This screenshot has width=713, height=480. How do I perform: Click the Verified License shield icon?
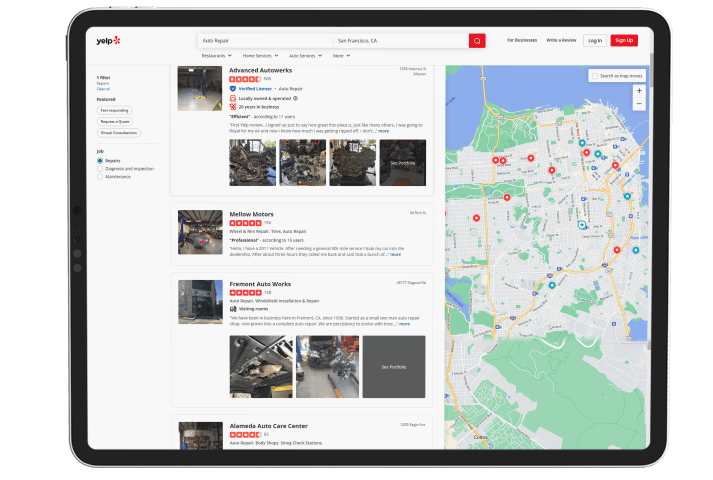[x=233, y=89]
